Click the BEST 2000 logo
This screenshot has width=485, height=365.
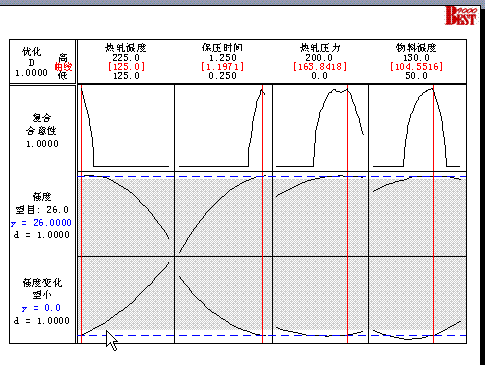coord(461,16)
